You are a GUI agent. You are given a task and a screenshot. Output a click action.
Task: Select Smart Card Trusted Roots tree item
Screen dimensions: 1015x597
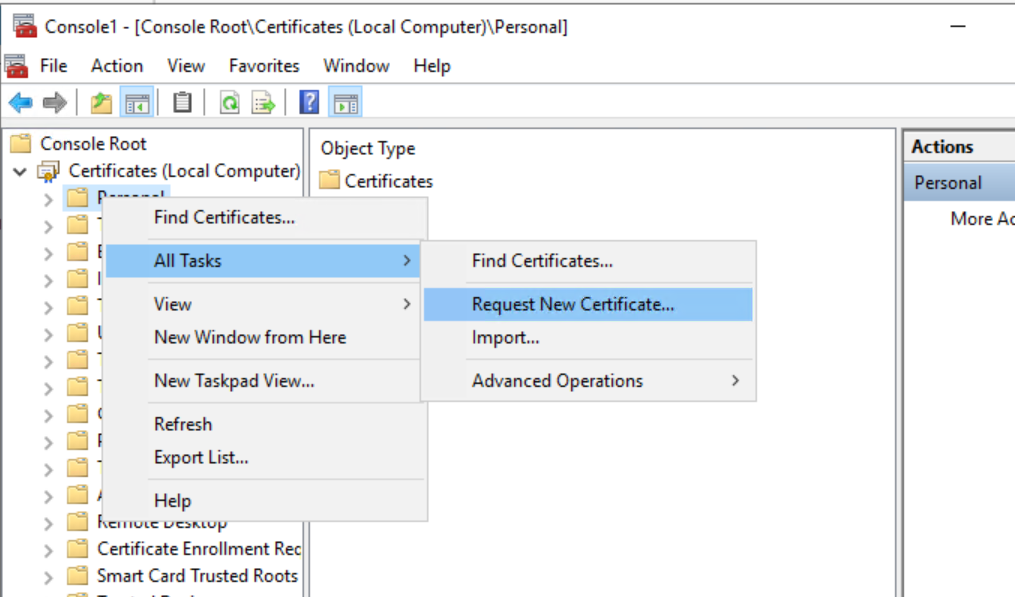pyautogui.click(x=197, y=576)
